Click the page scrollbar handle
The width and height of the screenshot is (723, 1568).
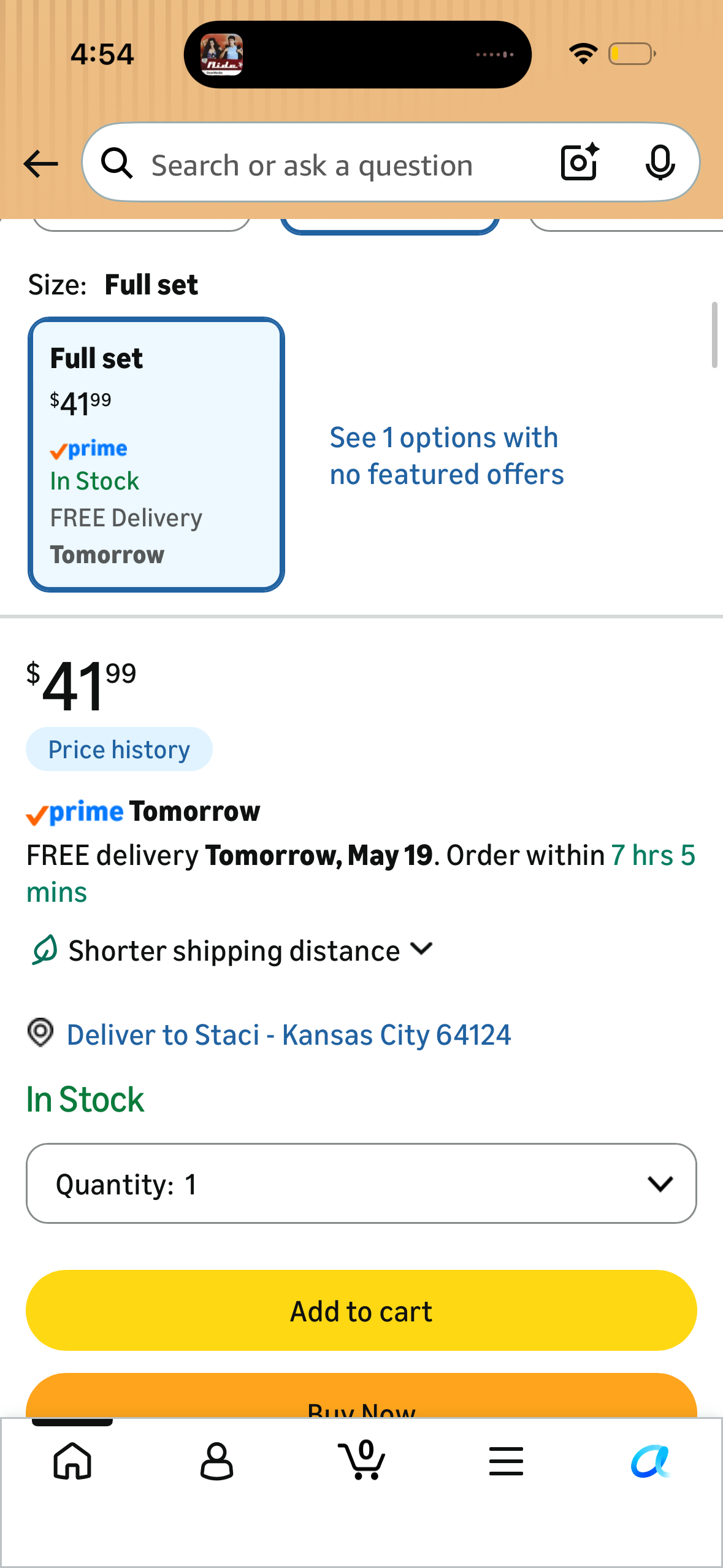point(714,335)
